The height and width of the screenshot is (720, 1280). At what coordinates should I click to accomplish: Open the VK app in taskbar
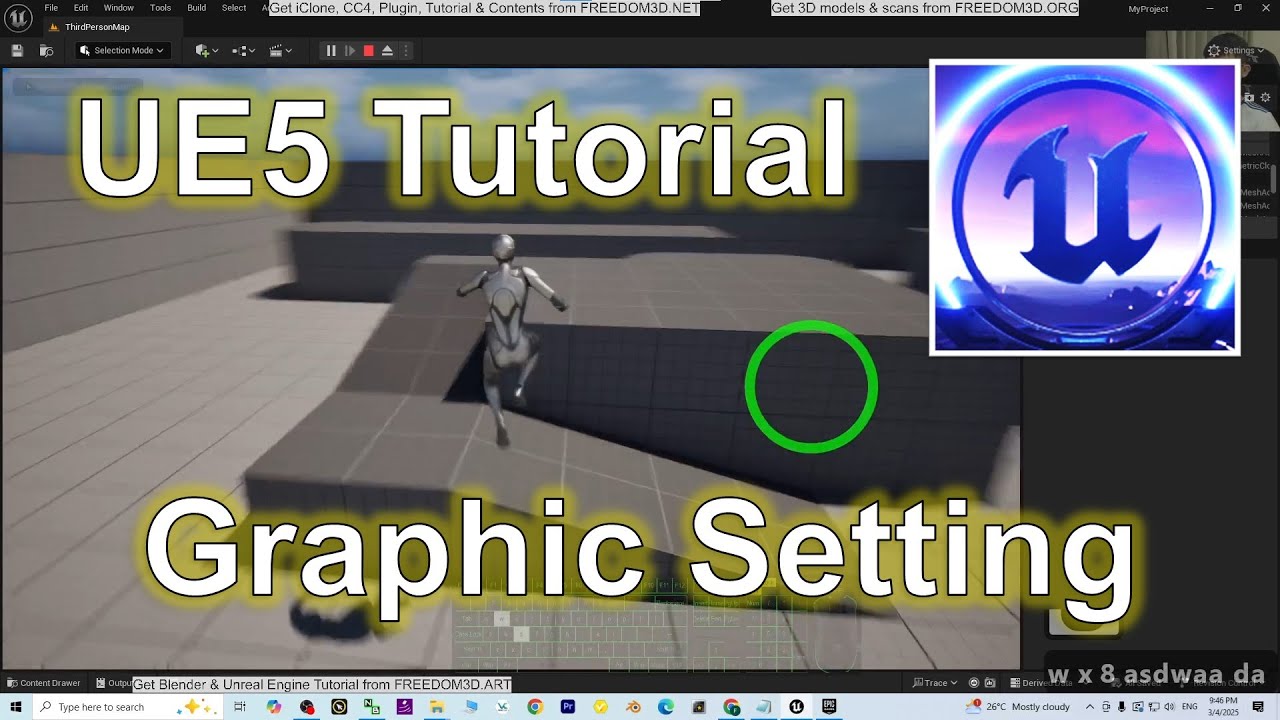pos(502,707)
